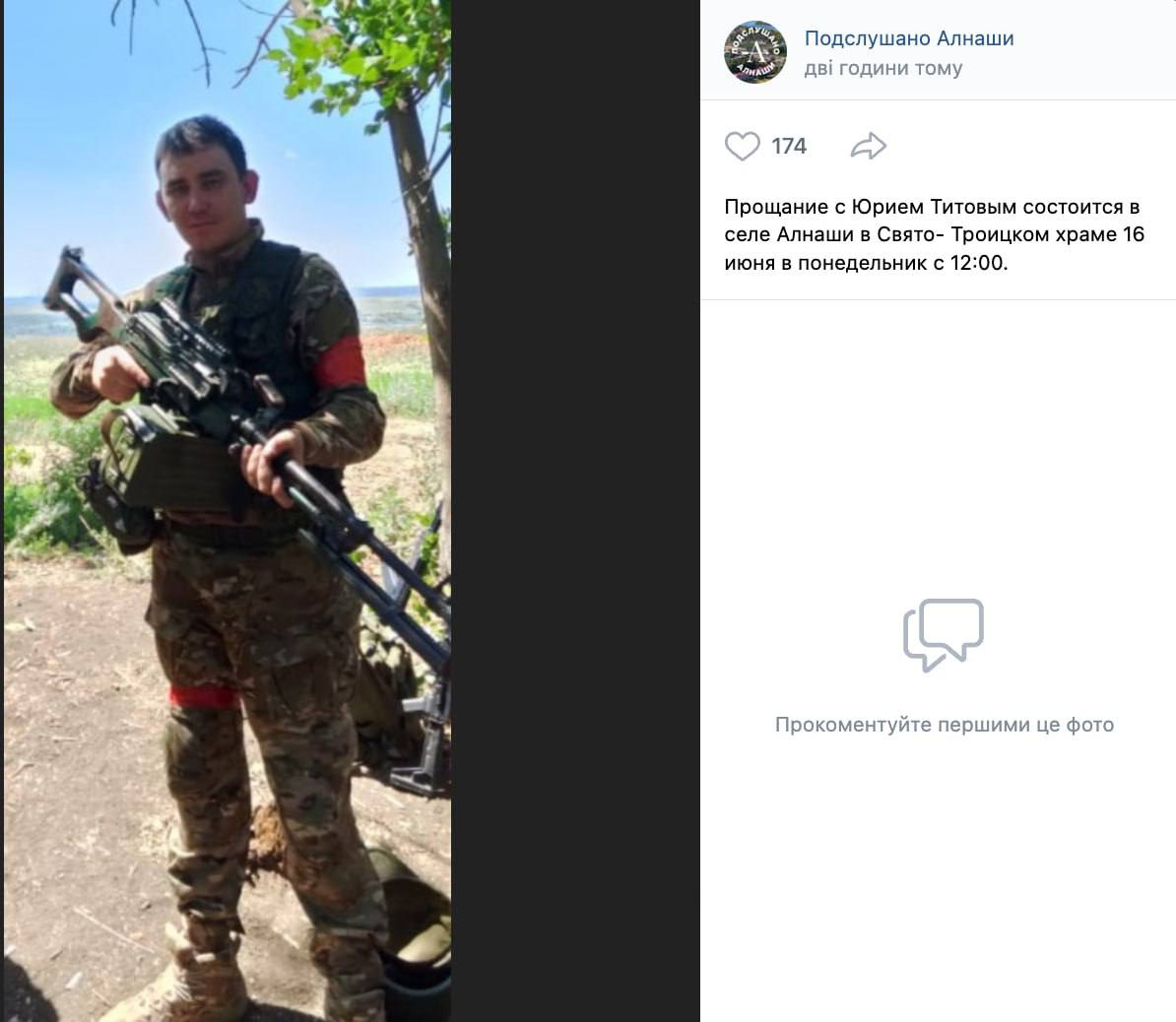Share the photo using the arrow icon

point(869,147)
